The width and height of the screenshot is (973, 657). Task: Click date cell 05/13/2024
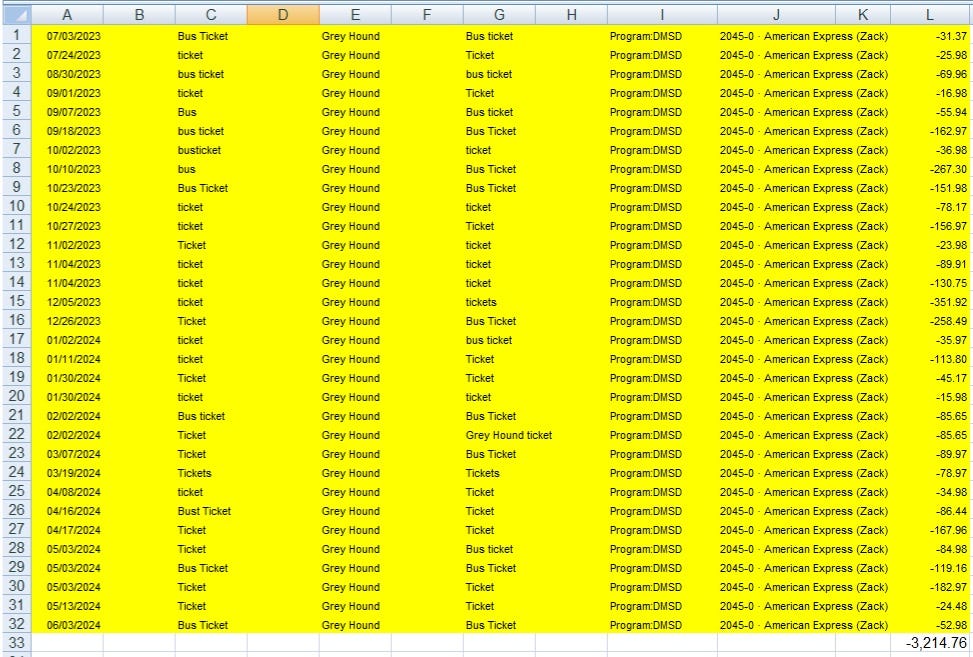coord(67,606)
